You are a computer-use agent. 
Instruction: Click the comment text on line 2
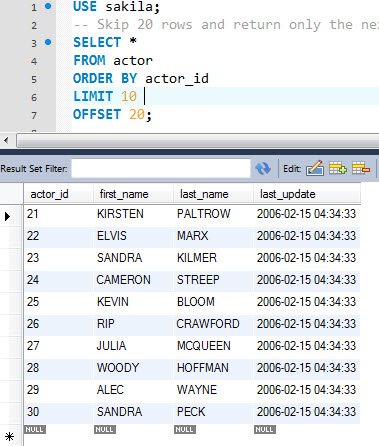226,24
